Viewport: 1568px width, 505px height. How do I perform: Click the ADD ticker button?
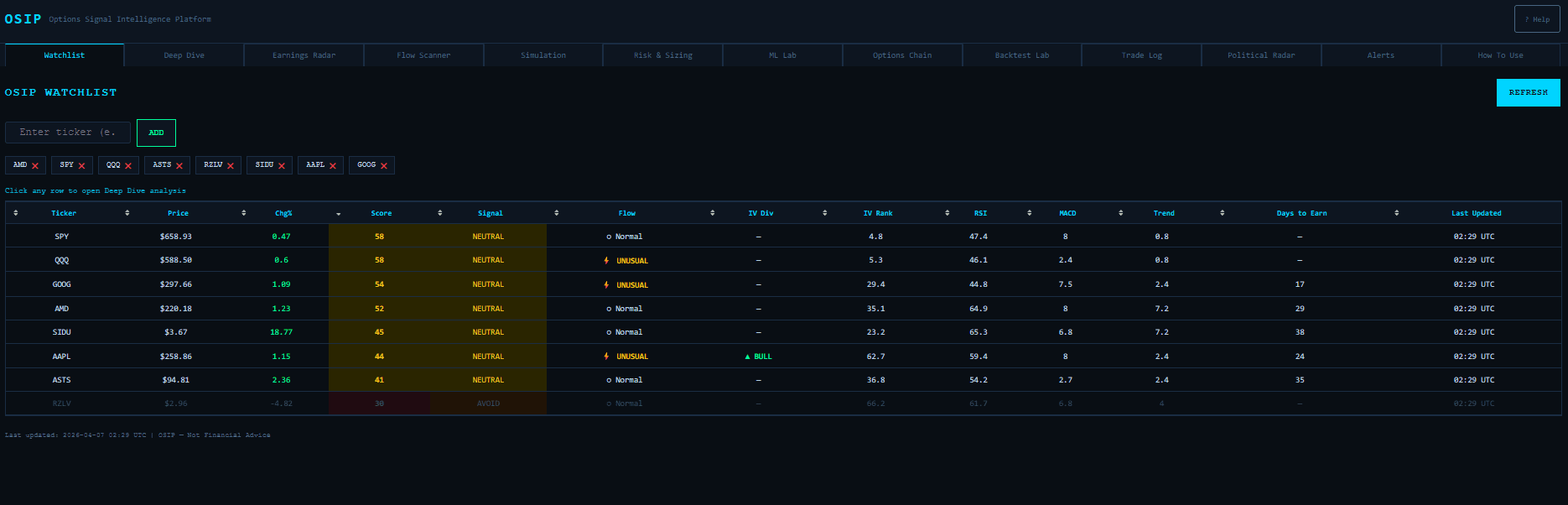click(156, 133)
